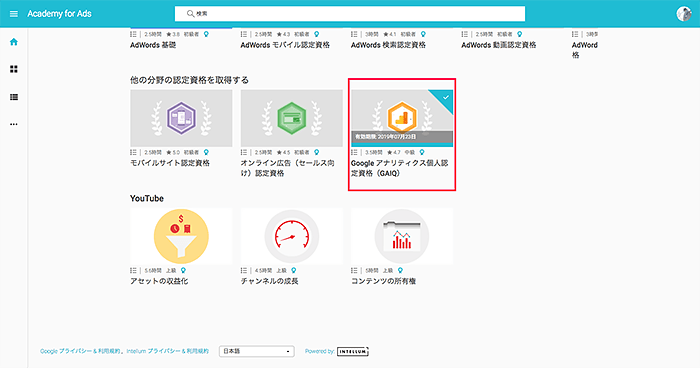Open the four-square grid icon in sidebar
The image size is (700, 368).
tap(14, 69)
